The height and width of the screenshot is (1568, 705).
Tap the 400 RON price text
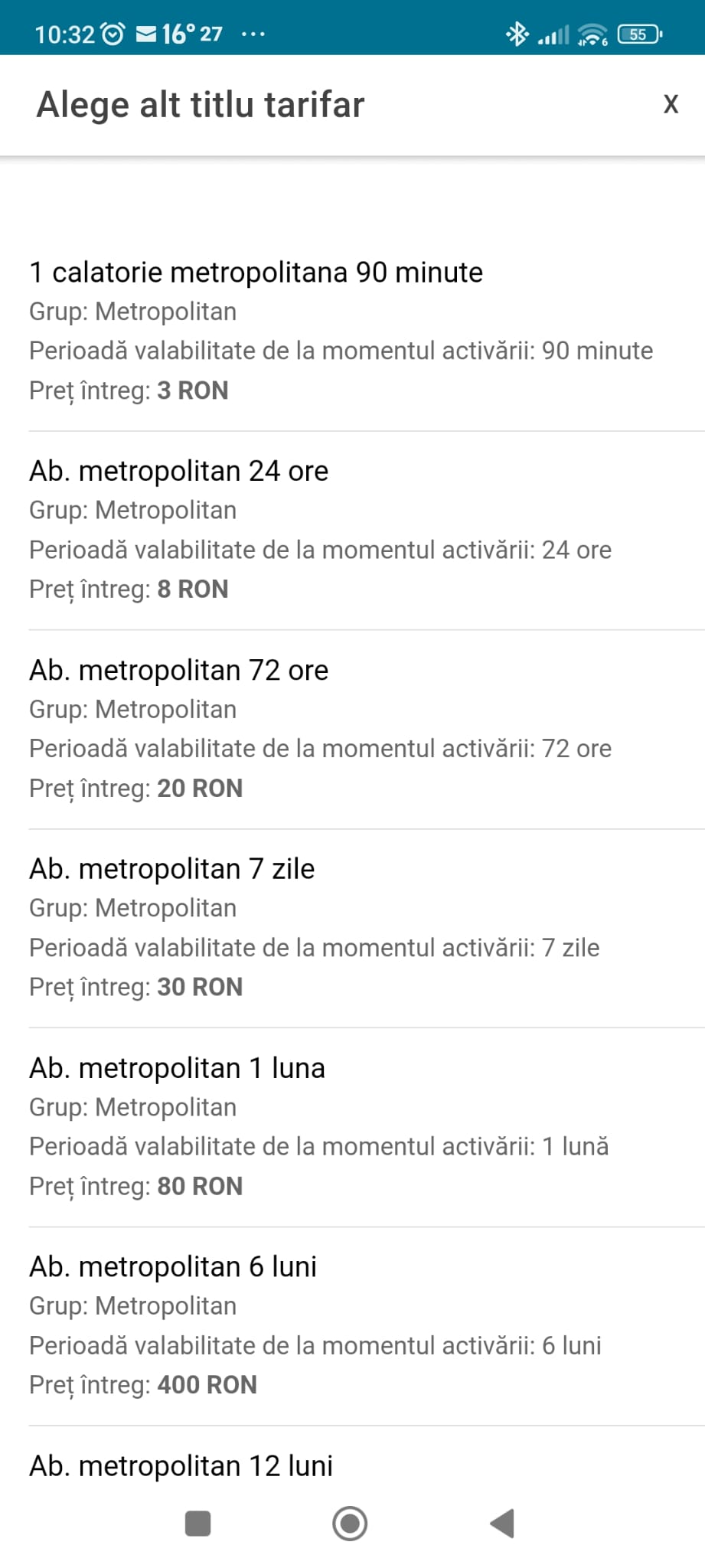[207, 1385]
